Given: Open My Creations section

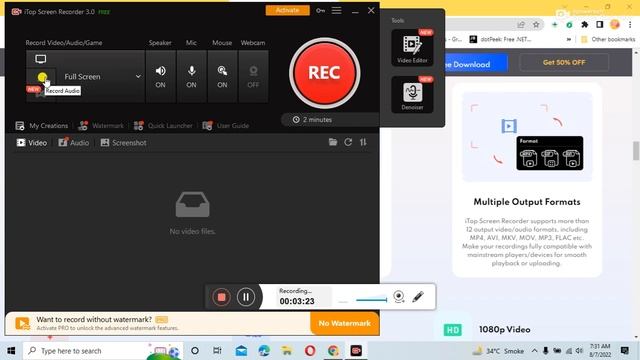Looking at the screenshot, I should coord(42,126).
